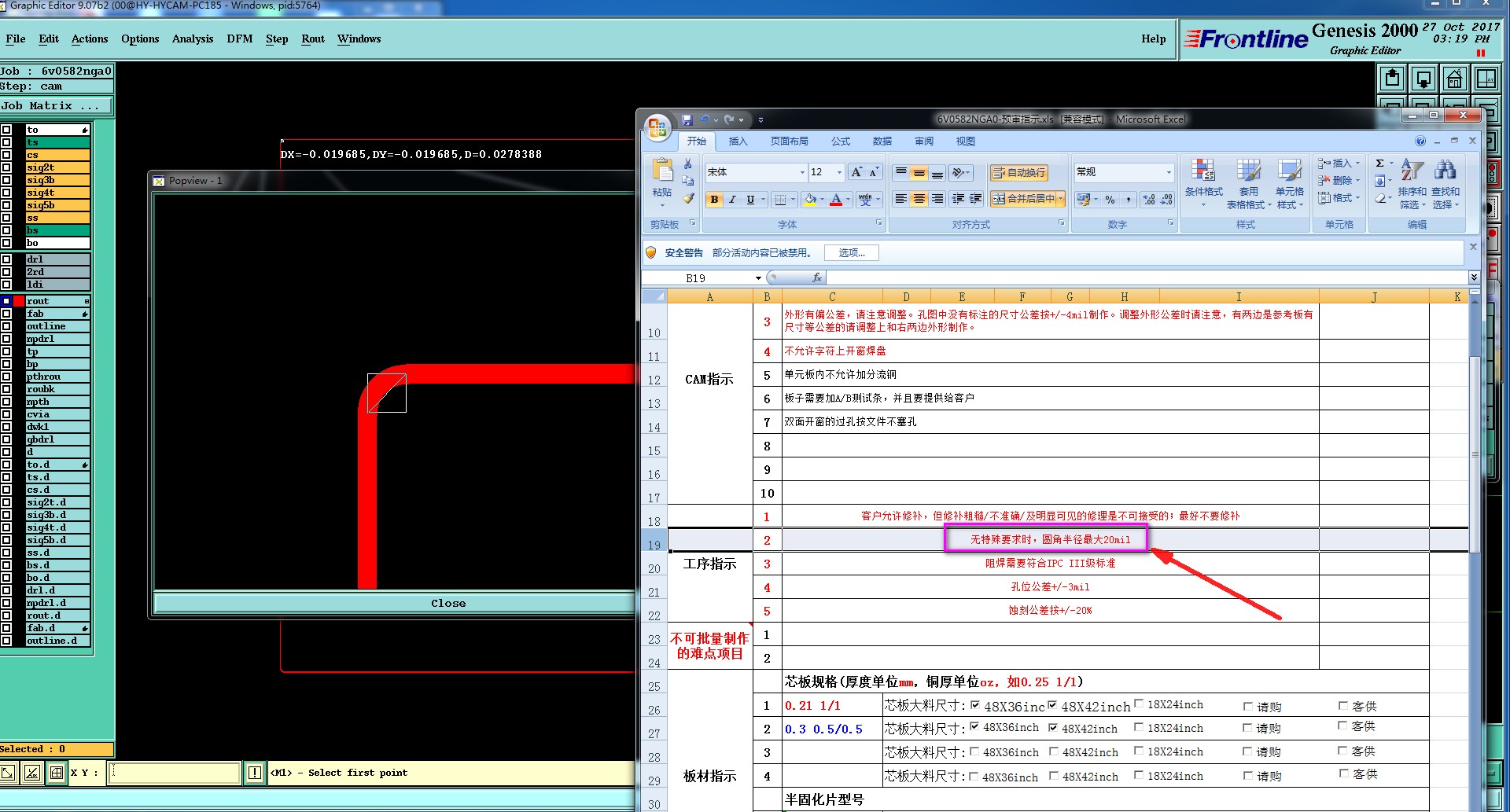Viewport: 1510px width, 812px height.
Task: Click the Italic formatting icon
Action: [x=732, y=200]
